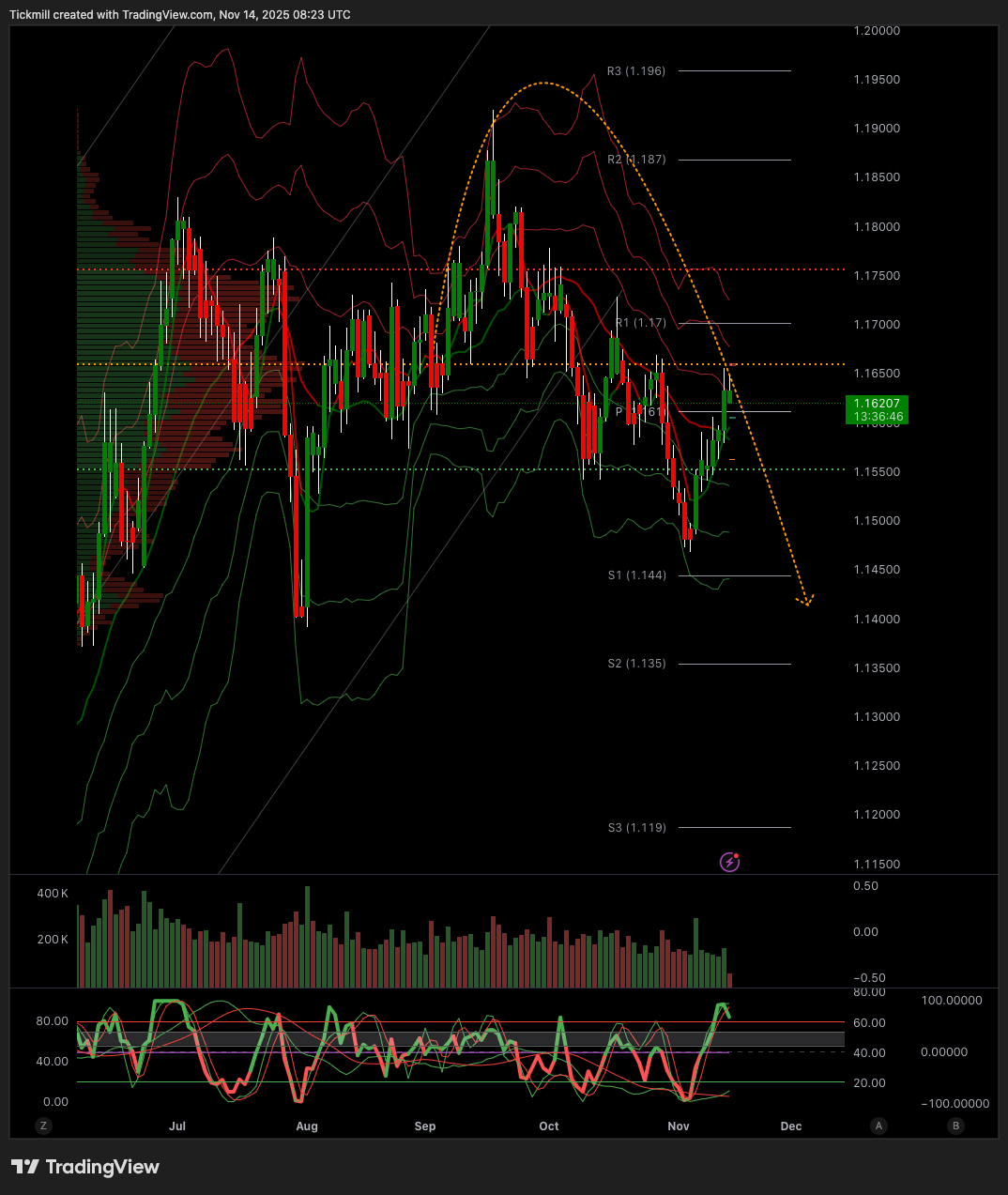Click the purple lightning bolt icon
This screenshot has height=1195, width=1008.
coord(729,862)
